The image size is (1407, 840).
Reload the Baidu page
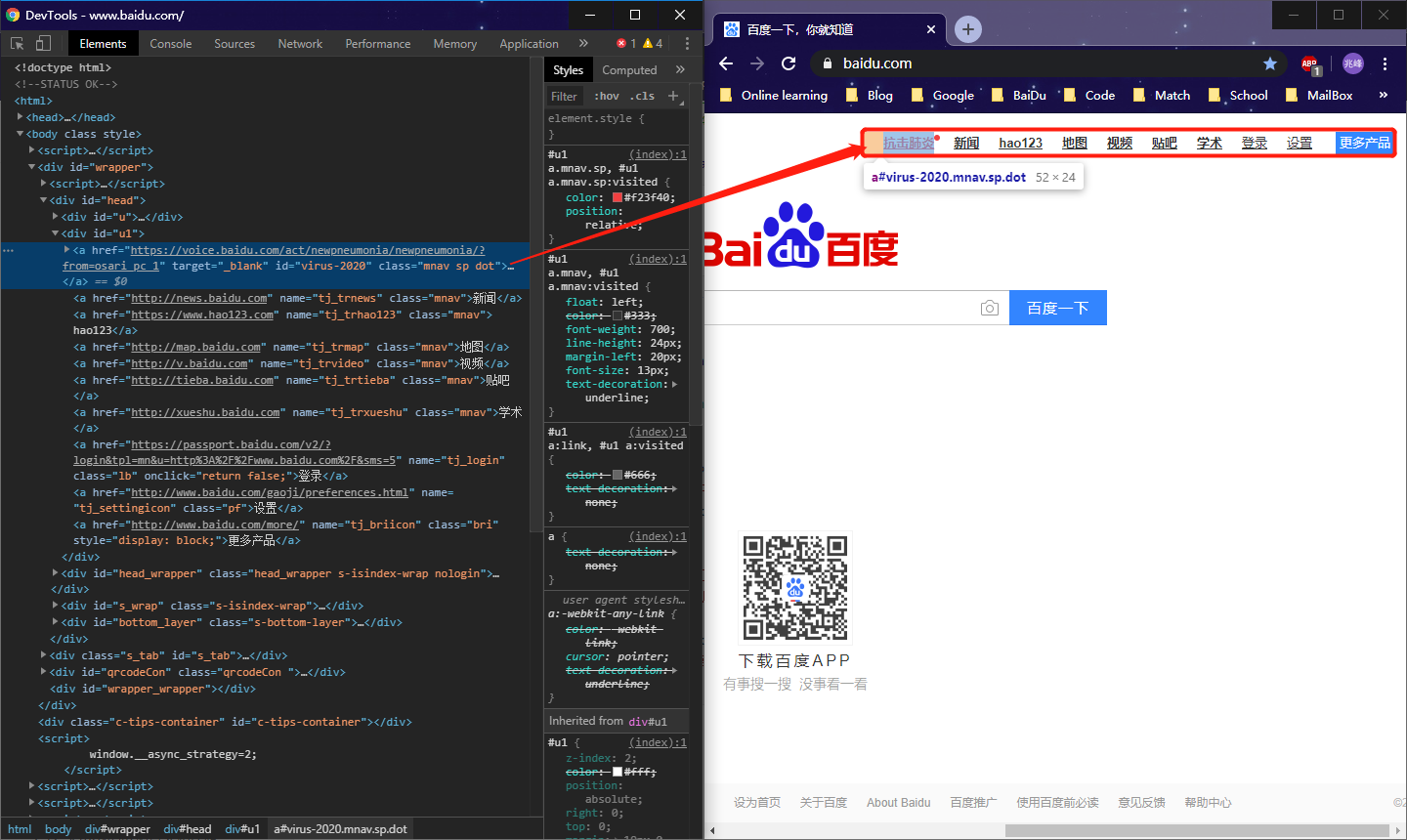pyautogui.click(x=789, y=63)
